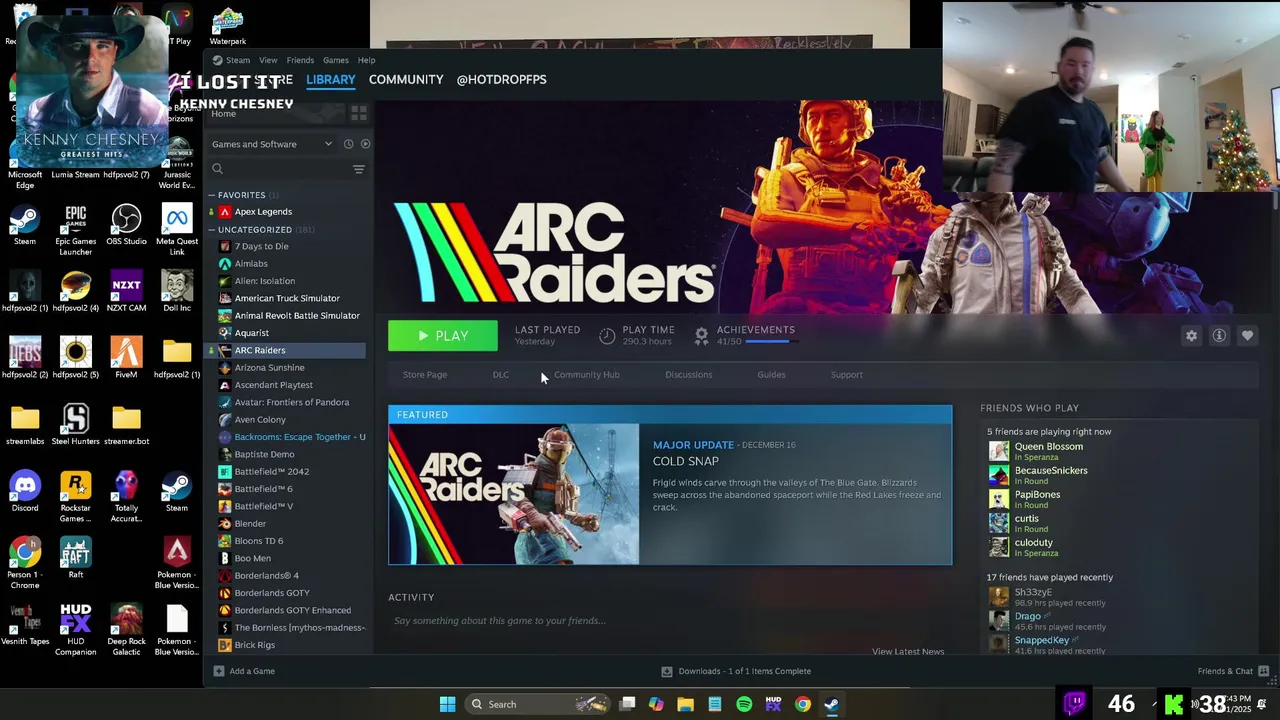Open Deep Rock Galactic shortcut
This screenshot has height=720, width=1280.
pos(126,630)
